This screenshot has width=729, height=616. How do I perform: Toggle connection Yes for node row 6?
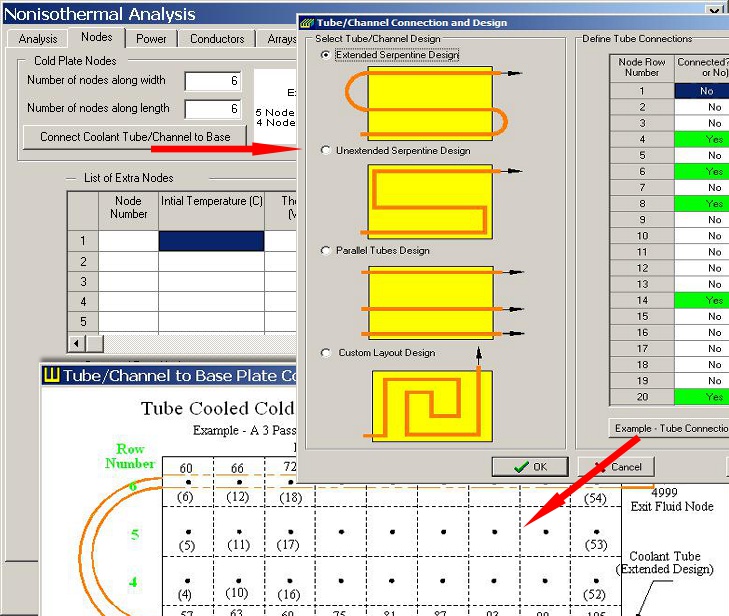pos(702,172)
